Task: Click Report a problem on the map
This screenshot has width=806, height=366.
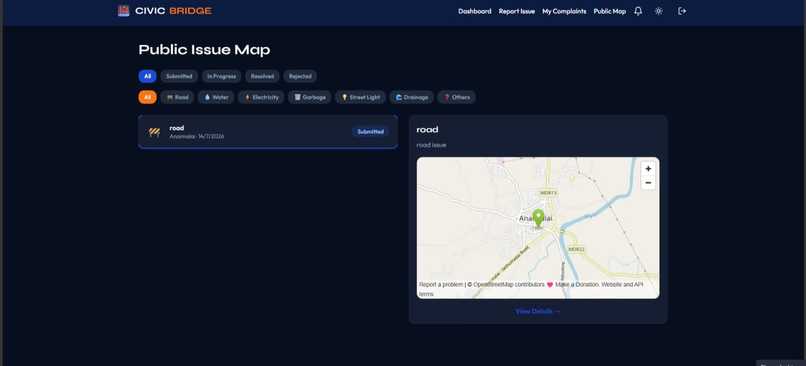Action: (441, 284)
